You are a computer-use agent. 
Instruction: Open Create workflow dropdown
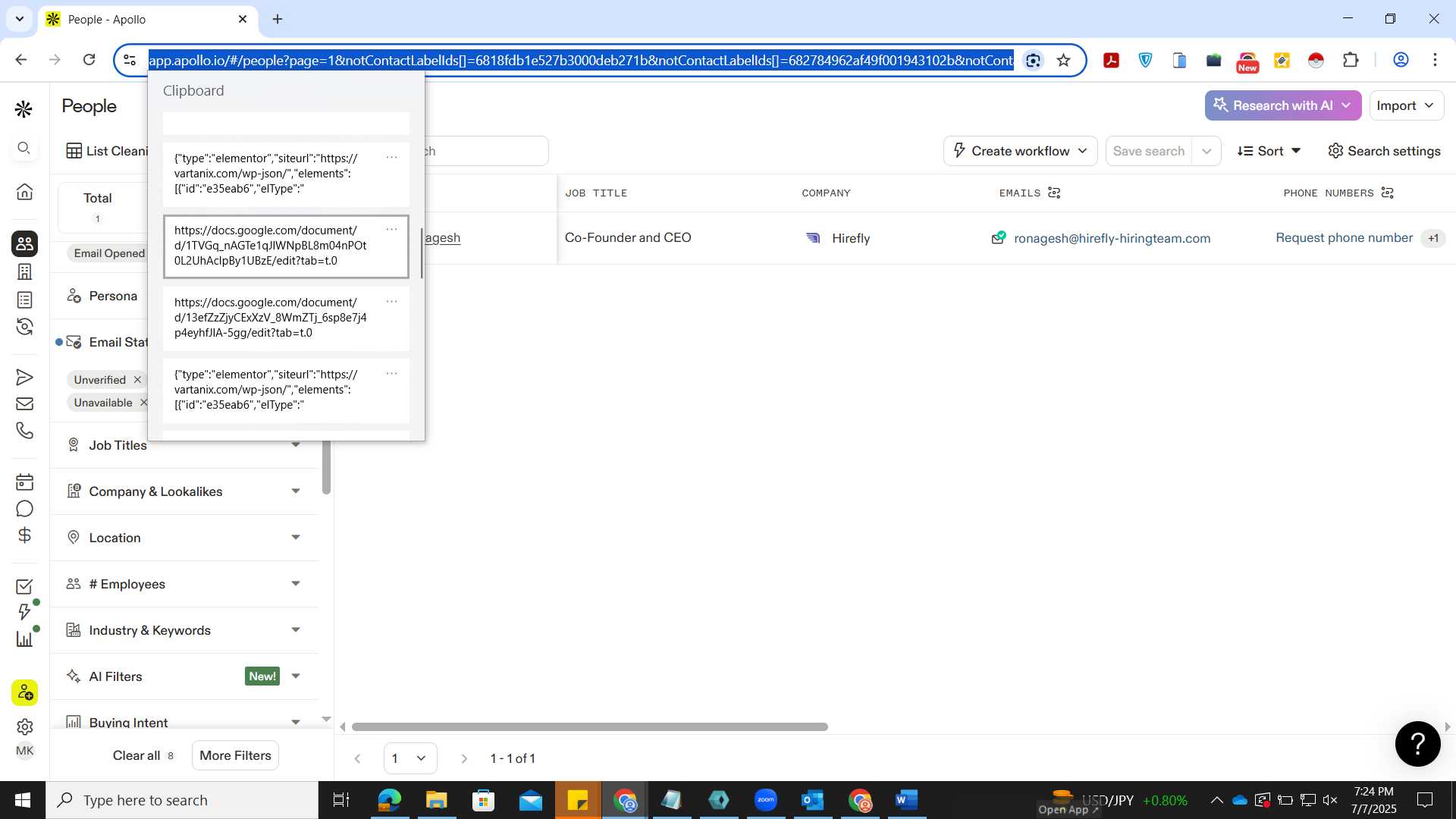pos(1020,151)
